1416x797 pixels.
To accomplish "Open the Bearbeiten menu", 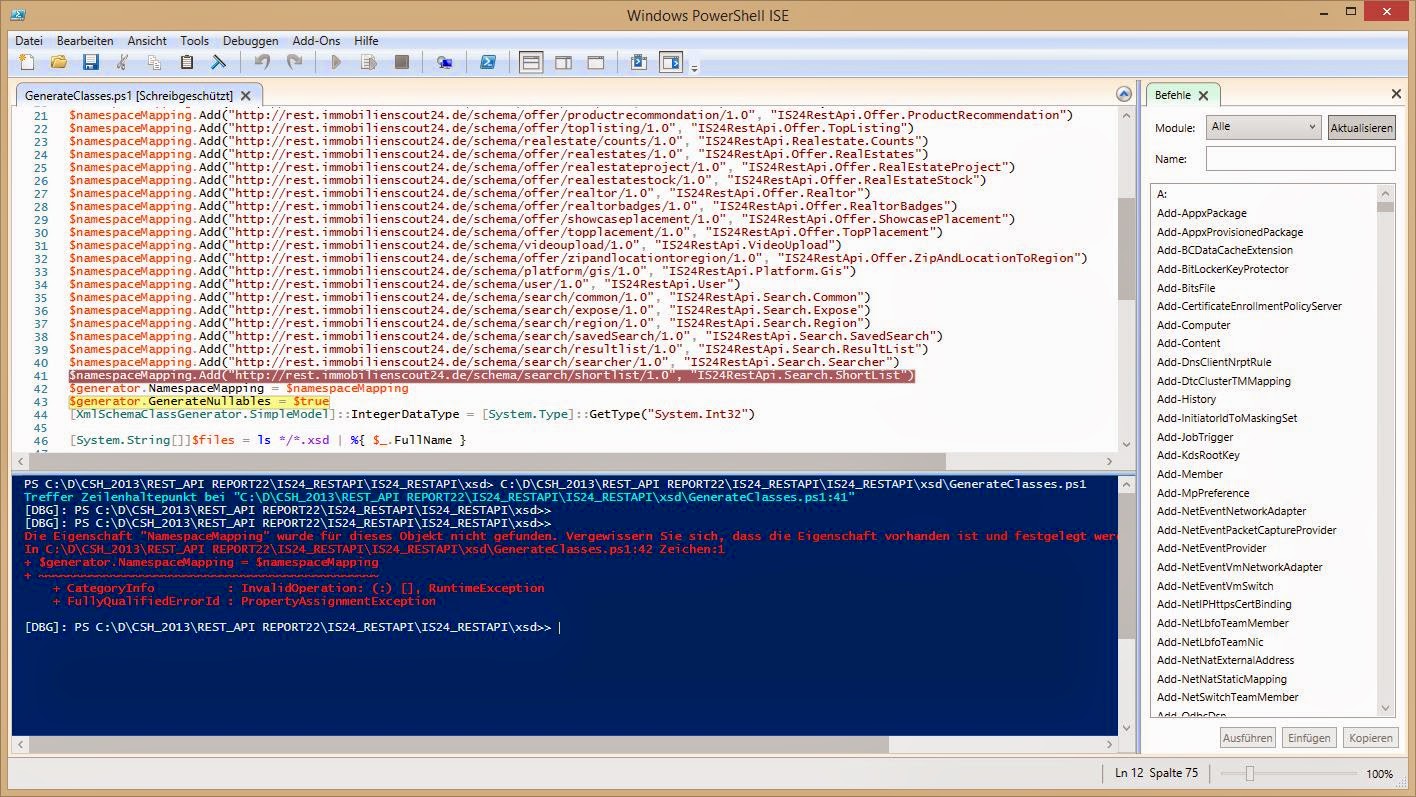I will click(x=85, y=41).
